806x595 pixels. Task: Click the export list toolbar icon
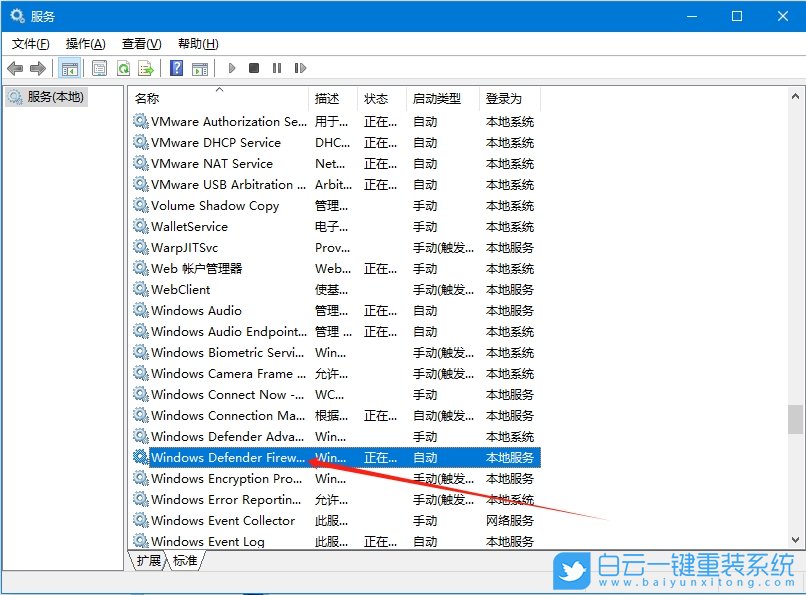[x=145, y=67]
